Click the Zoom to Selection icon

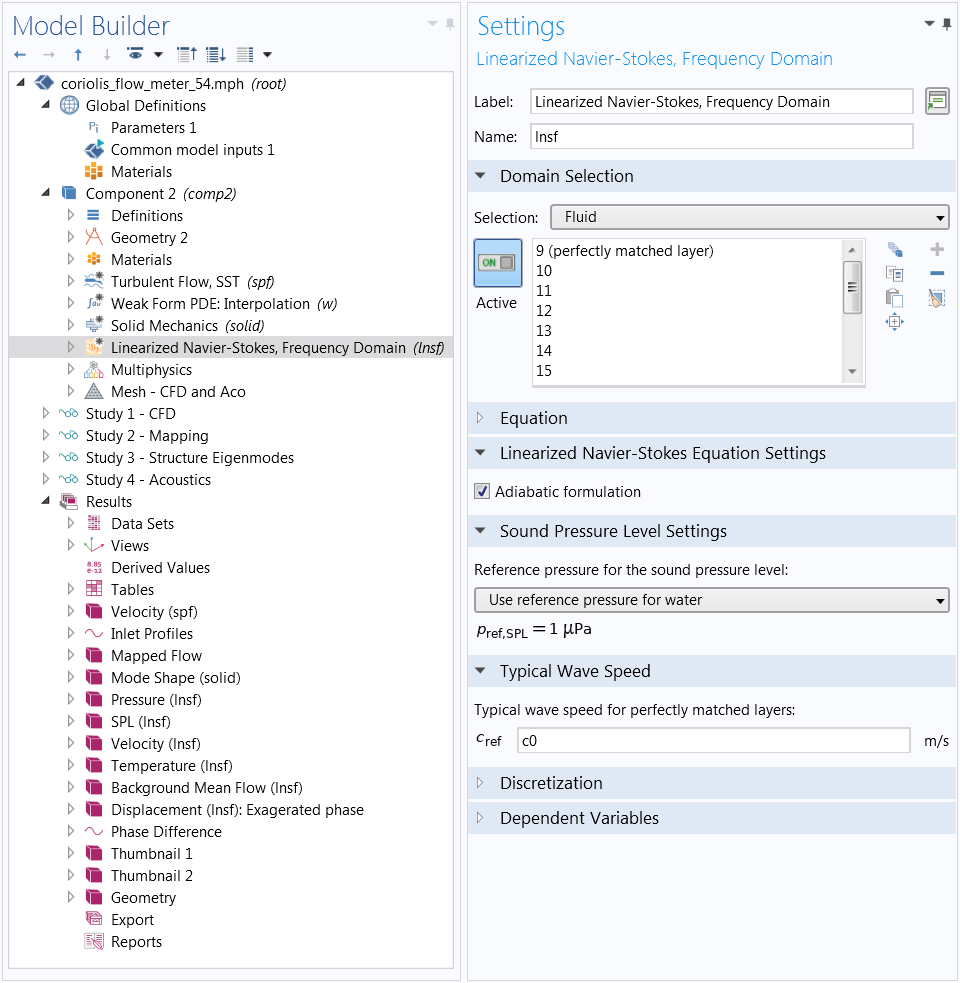(x=894, y=322)
